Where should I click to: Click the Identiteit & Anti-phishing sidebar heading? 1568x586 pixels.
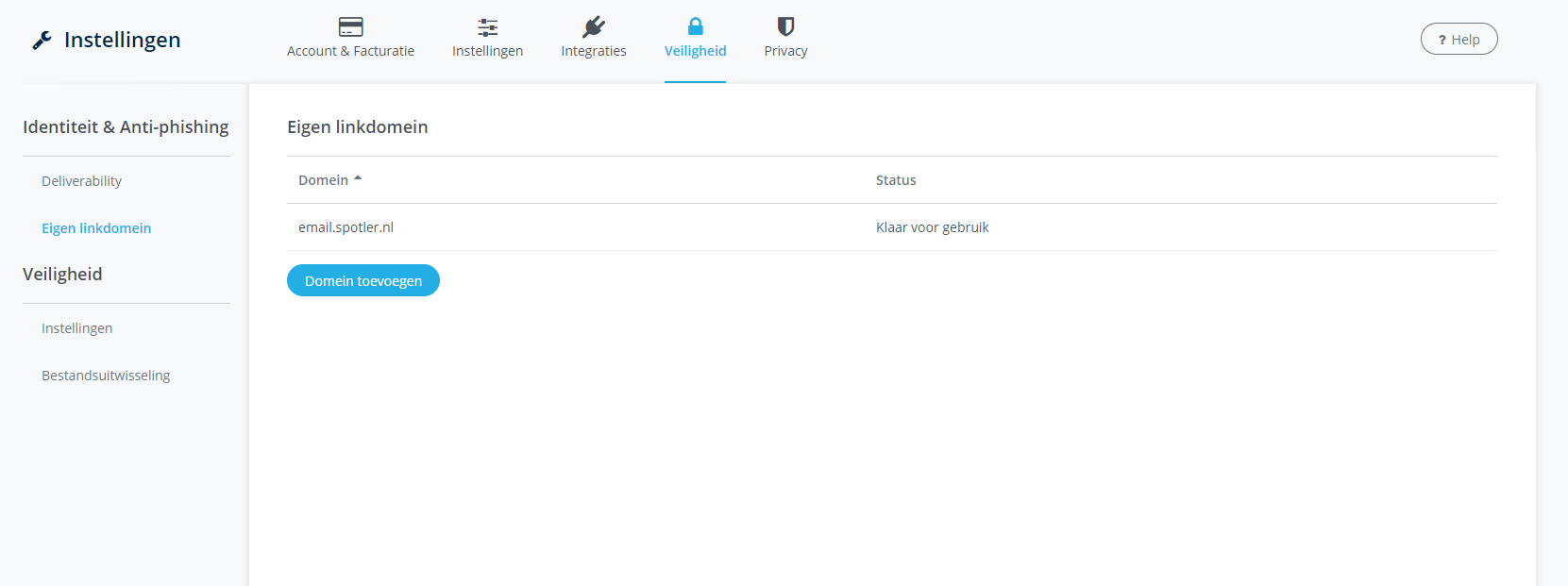[x=126, y=127]
